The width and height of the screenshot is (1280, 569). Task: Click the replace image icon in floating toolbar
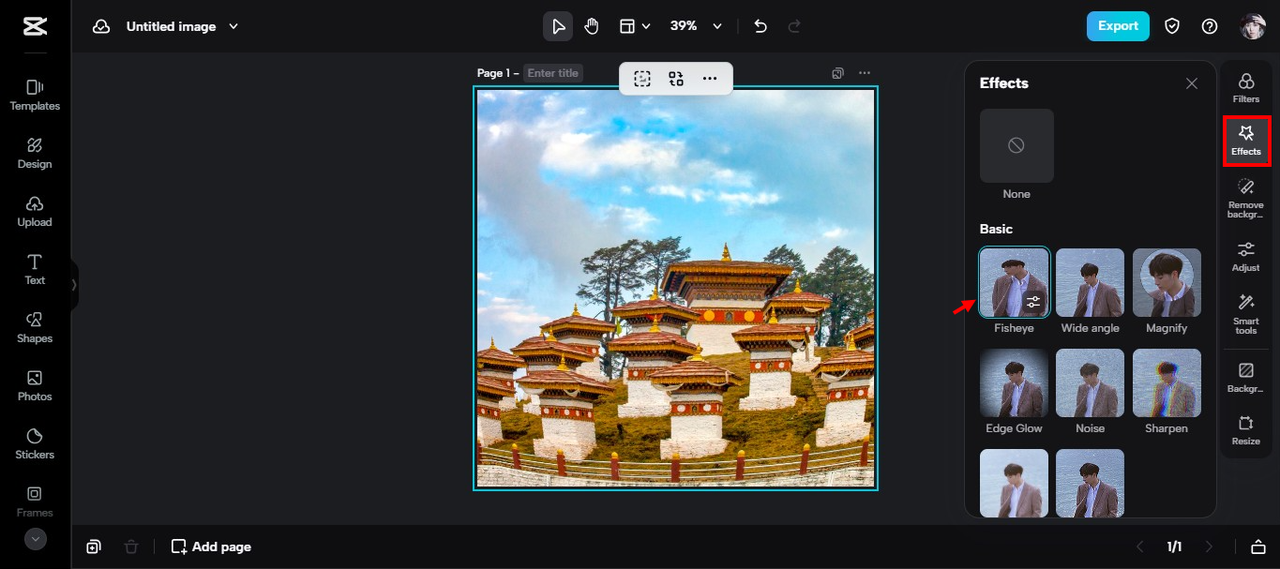(x=676, y=79)
